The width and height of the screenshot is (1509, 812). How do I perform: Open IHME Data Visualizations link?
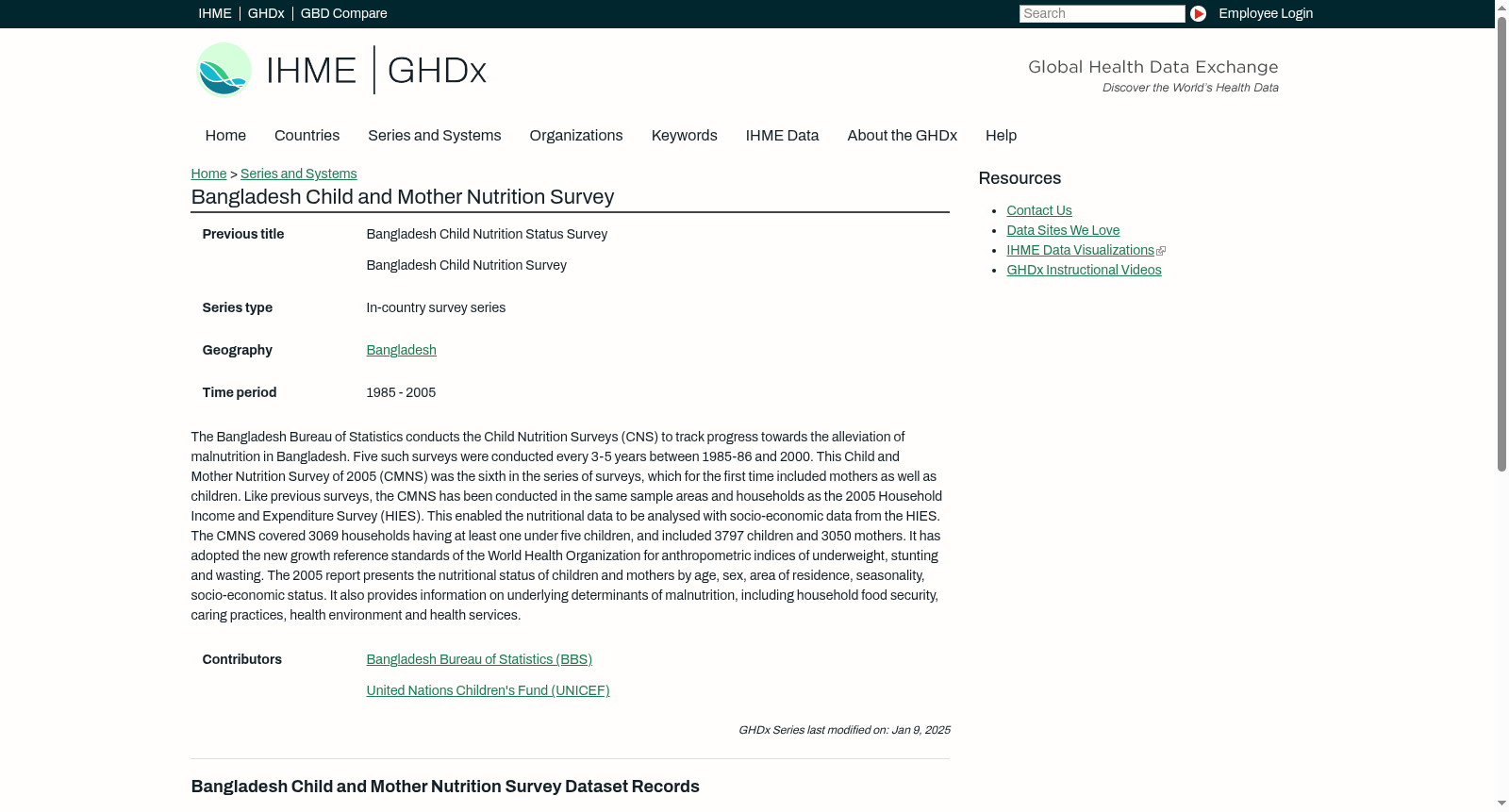pyautogui.click(x=1080, y=250)
